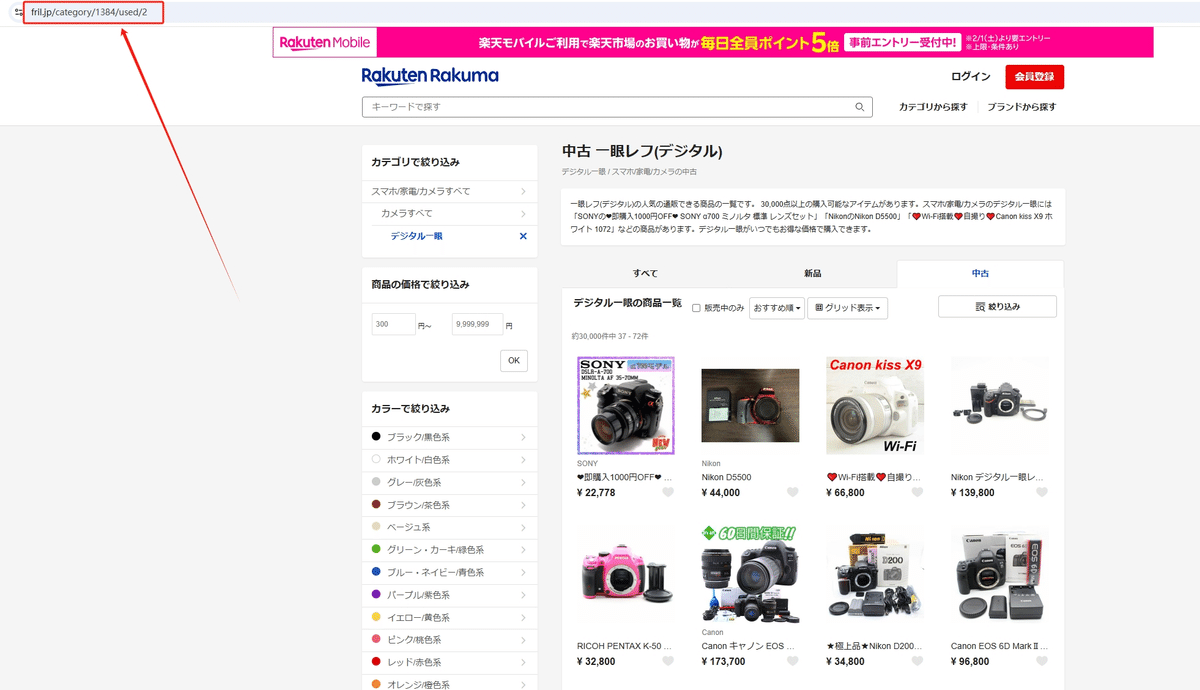Click オレンジ/橙色系 color filter row
This screenshot has height=690, width=1200.
pos(449,684)
